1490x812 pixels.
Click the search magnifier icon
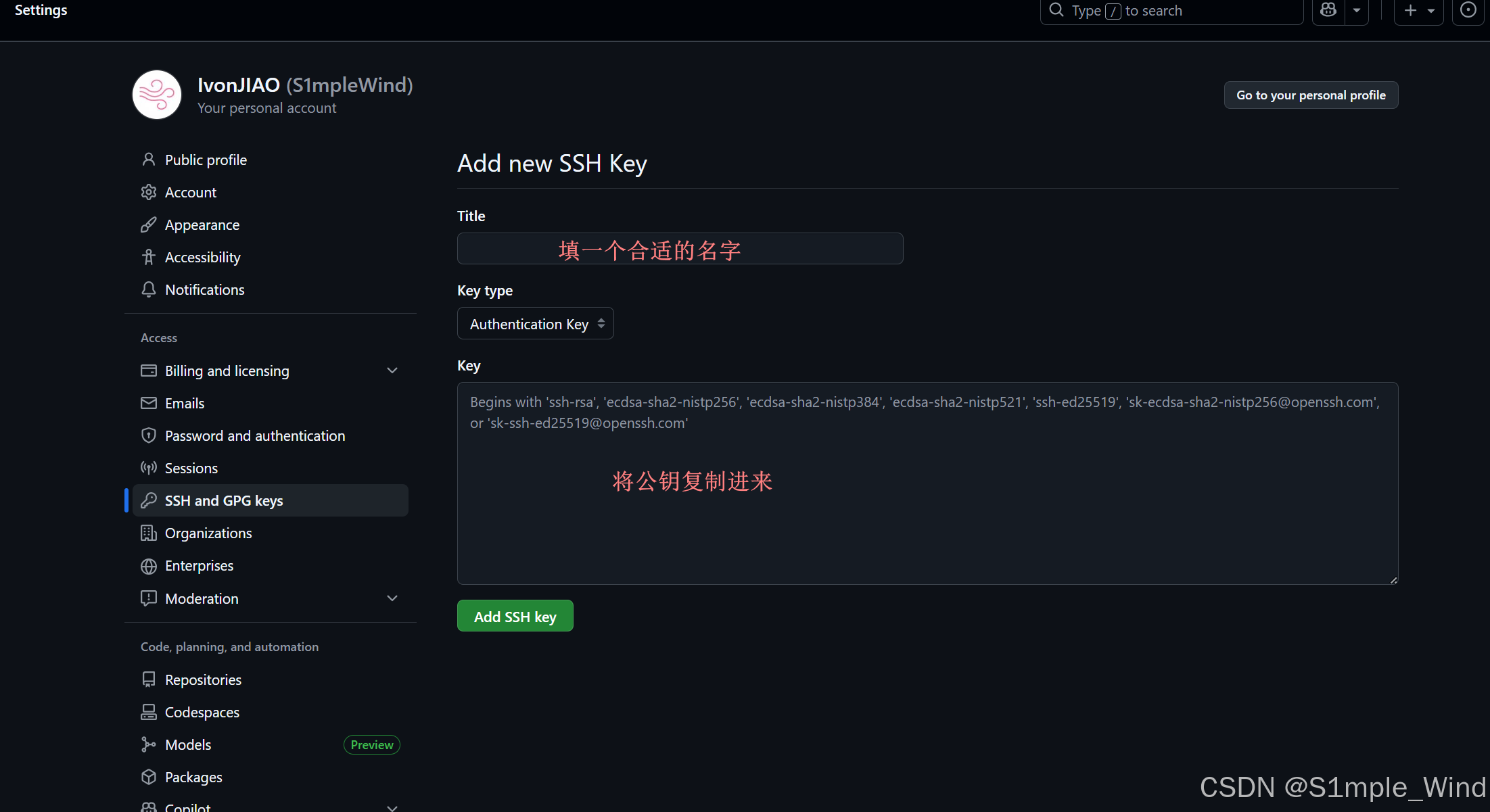pyautogui.click(x=1056, y=10)
